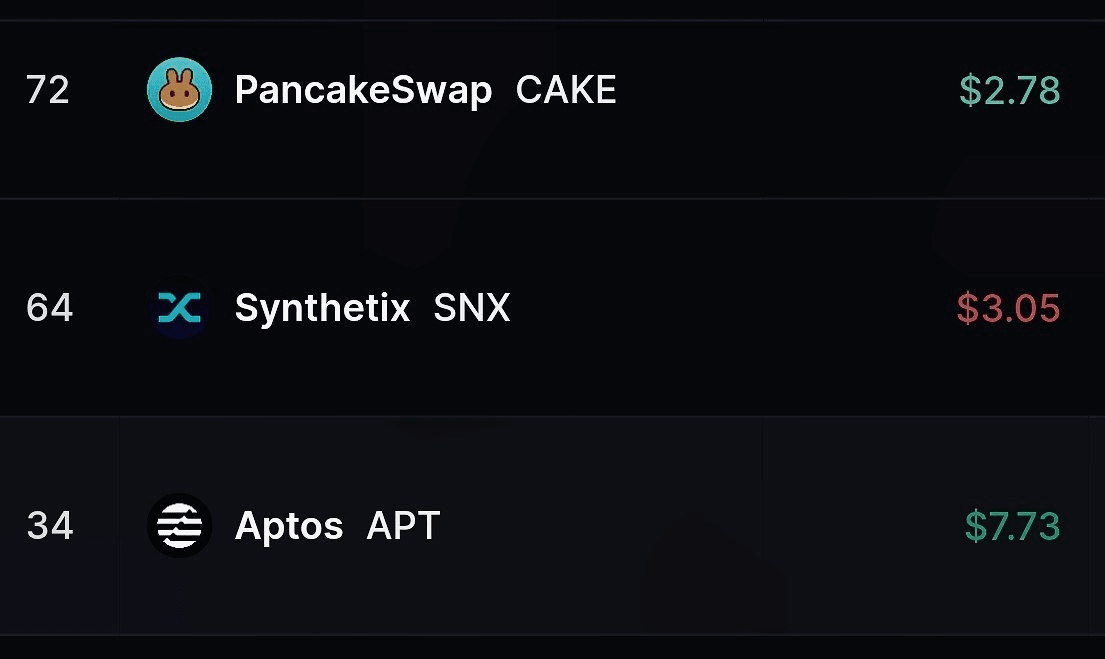Click the red $3.05 Synthetix price

coord(1008,308)
